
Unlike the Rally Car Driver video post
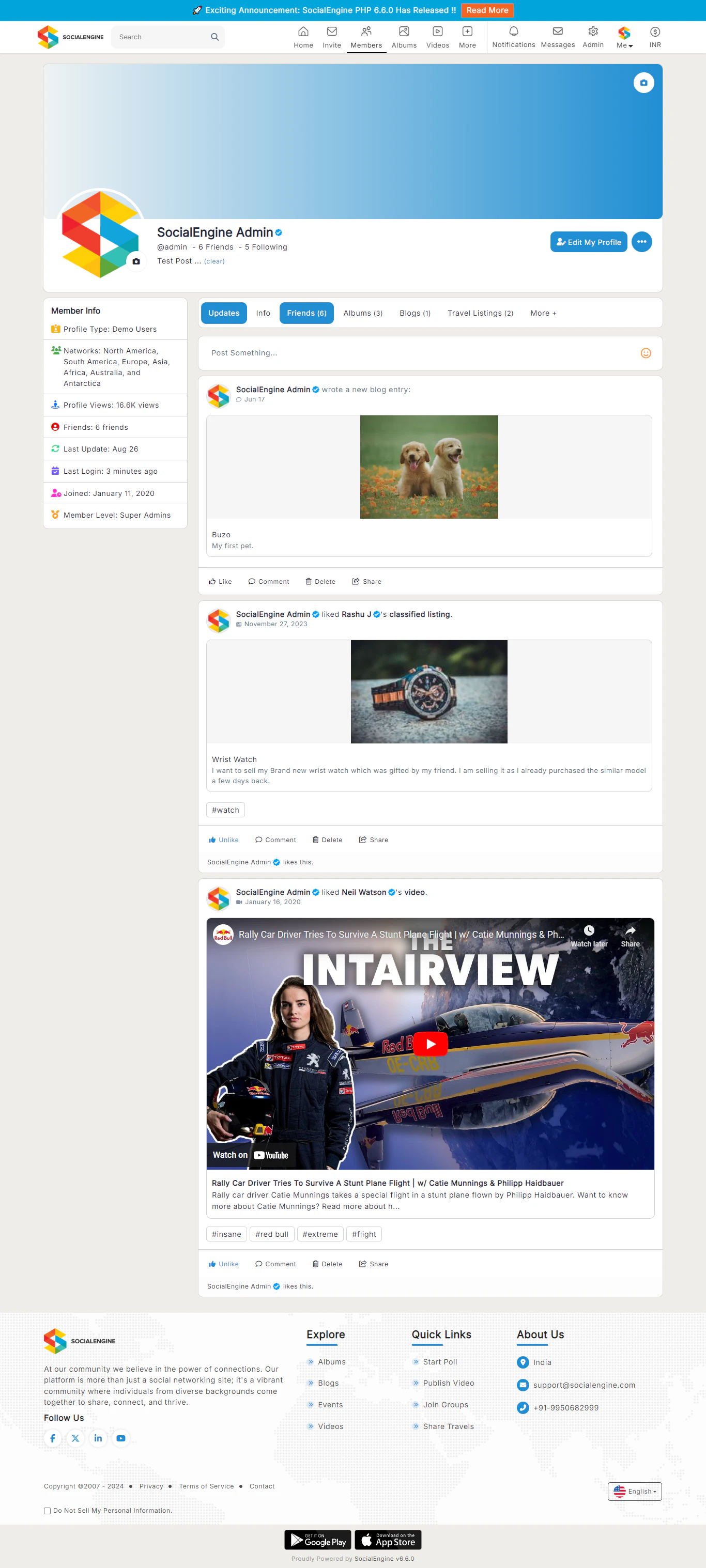click(x=224, y=1264)
